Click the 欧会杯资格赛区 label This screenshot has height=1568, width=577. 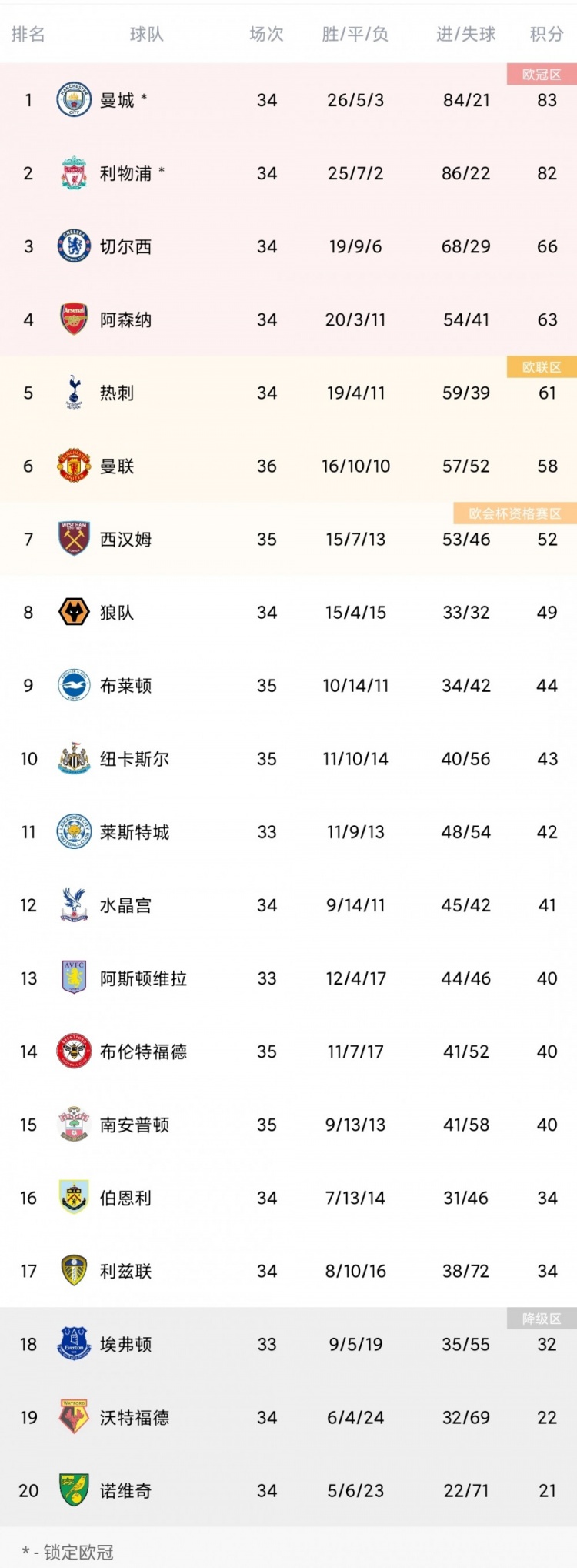[x=515, y=513]
